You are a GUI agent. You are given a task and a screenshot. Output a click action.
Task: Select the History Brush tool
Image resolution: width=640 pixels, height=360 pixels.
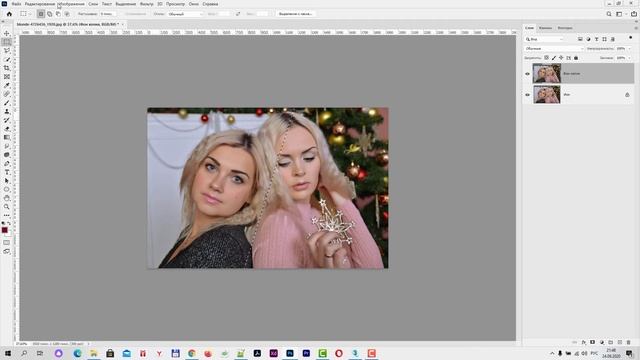(7, 120)
